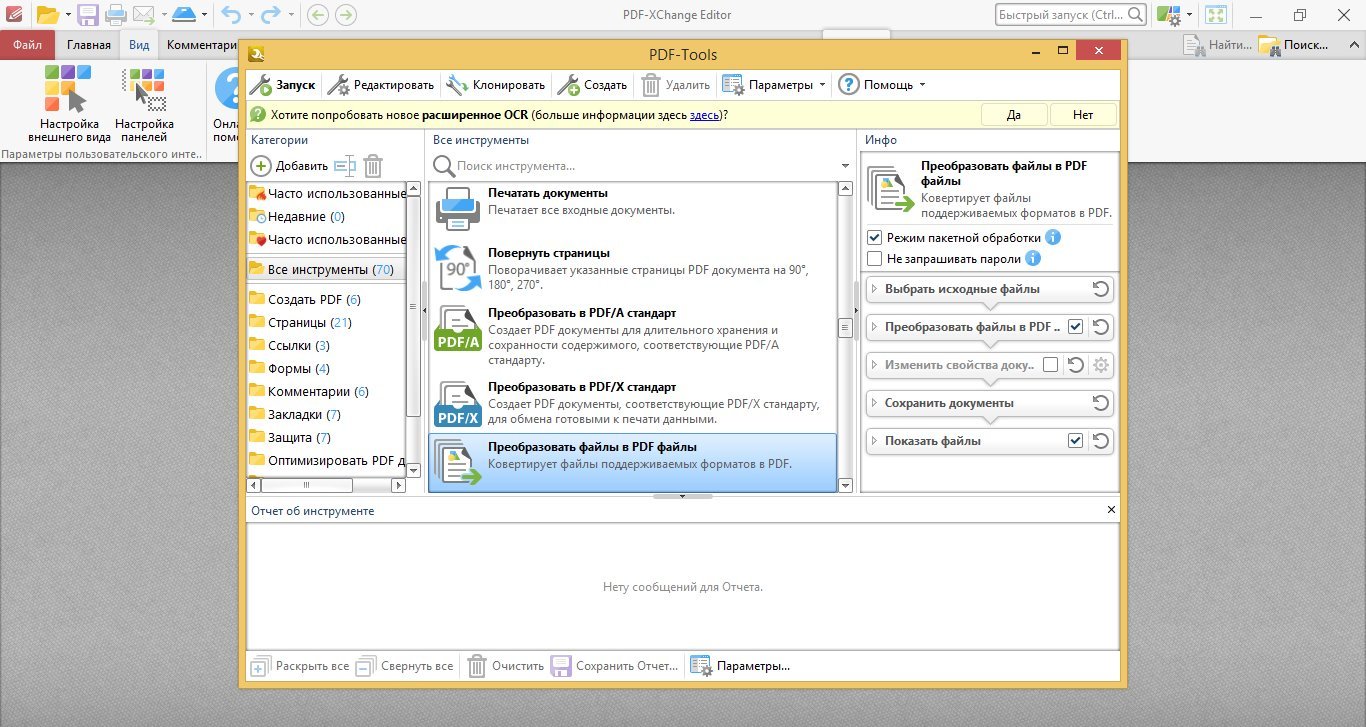Expand Выбрать исходные файлы section
1366x727 pixels.
874,289
